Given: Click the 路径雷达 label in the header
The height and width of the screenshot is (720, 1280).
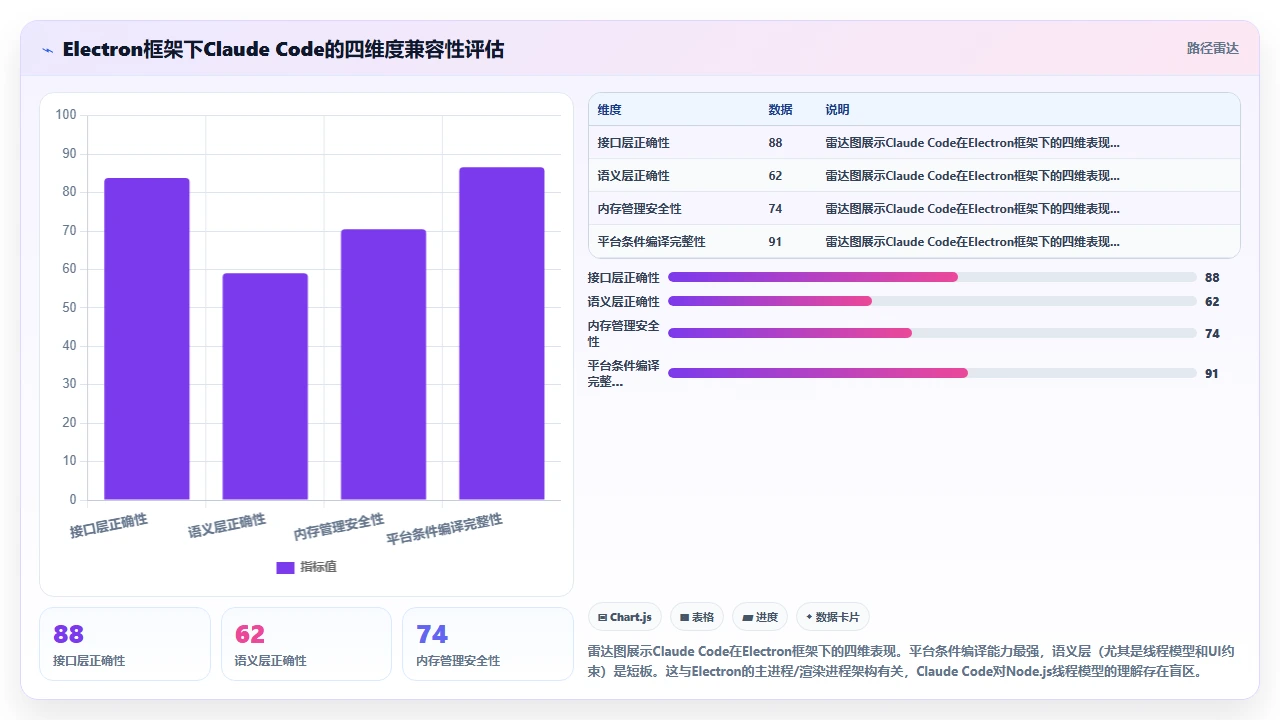Looking at the screenshot, I should [x=1212, y=48].
